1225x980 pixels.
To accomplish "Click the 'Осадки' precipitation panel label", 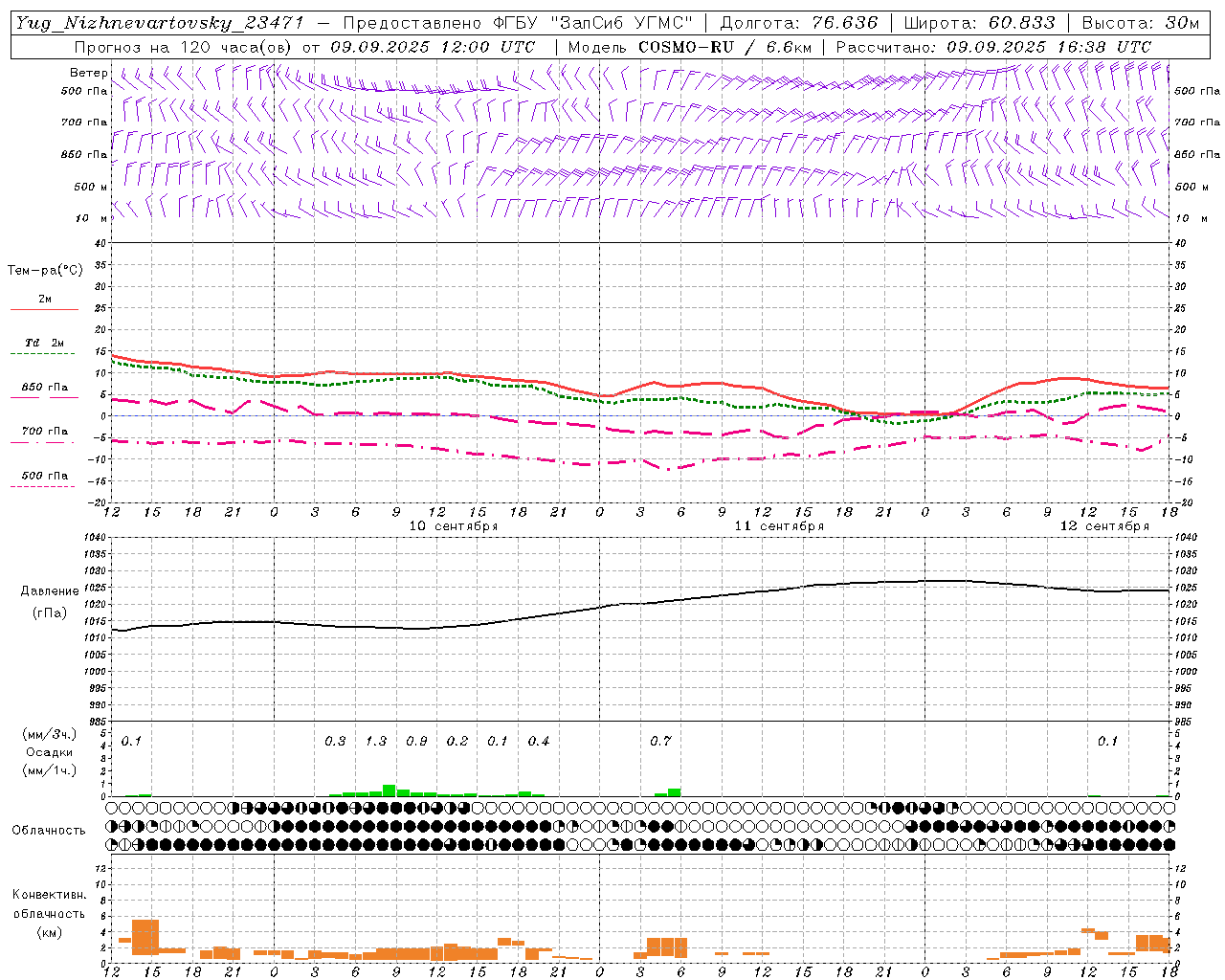I will click(49, 753).
